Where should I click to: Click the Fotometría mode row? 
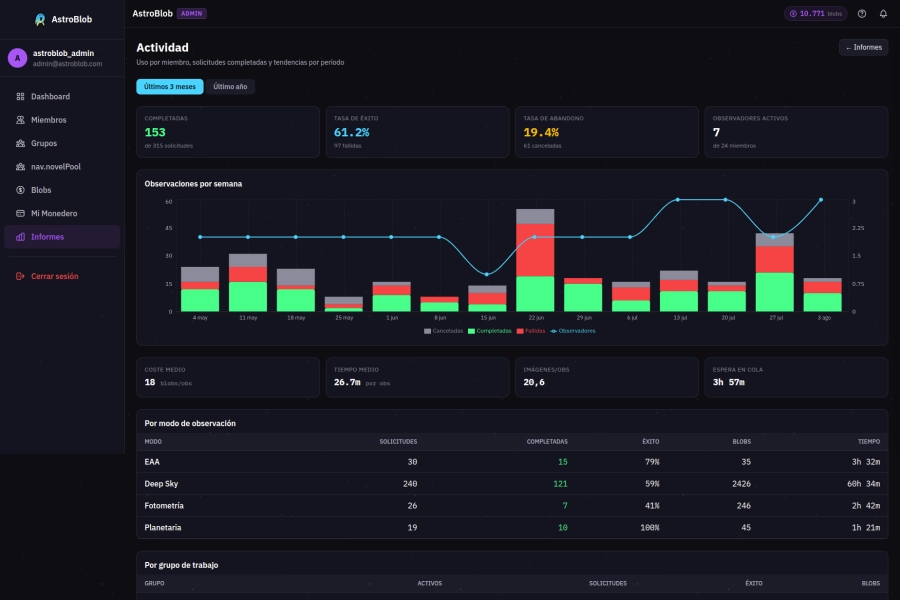coord(512,506)
